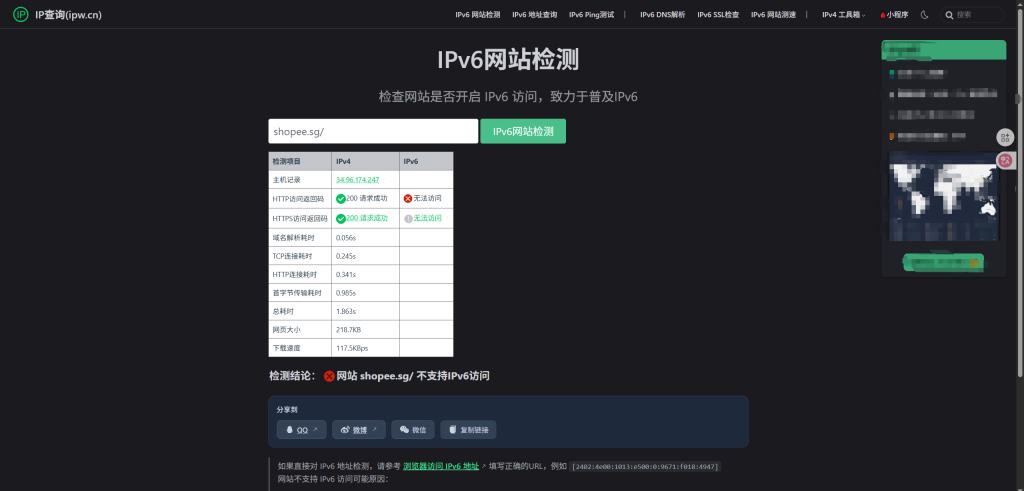
Task: Expand the IPv4 工具箱 dropdown menu
Action: click(x=843, y=15)
